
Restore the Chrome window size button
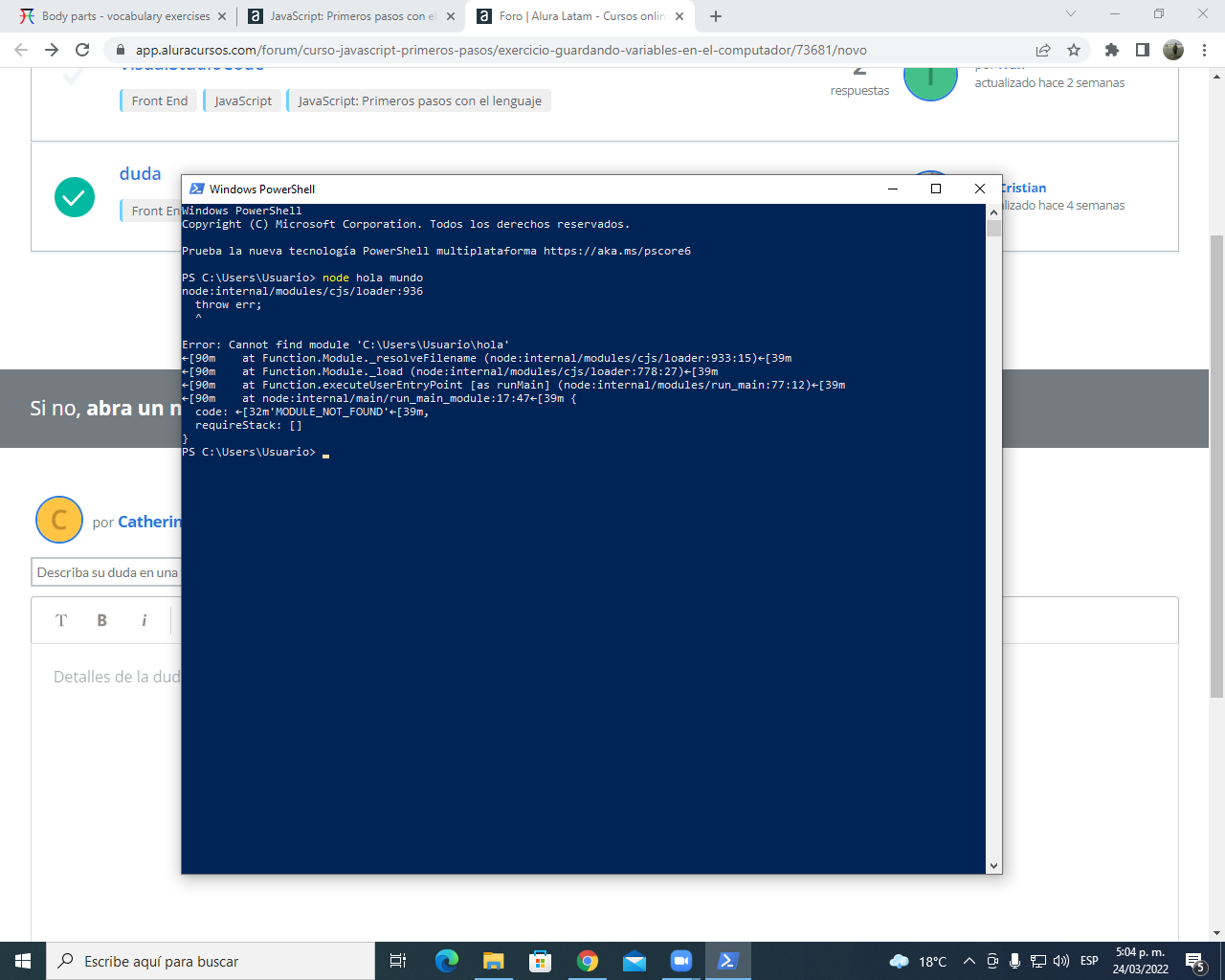[1159, 14]
